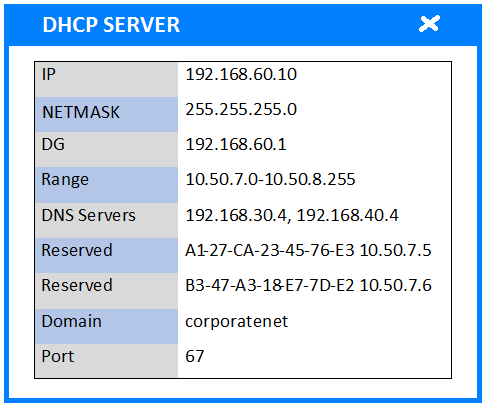Select the first Reserved label cell
The image size is (487, 407).
(x=106, y=256)
